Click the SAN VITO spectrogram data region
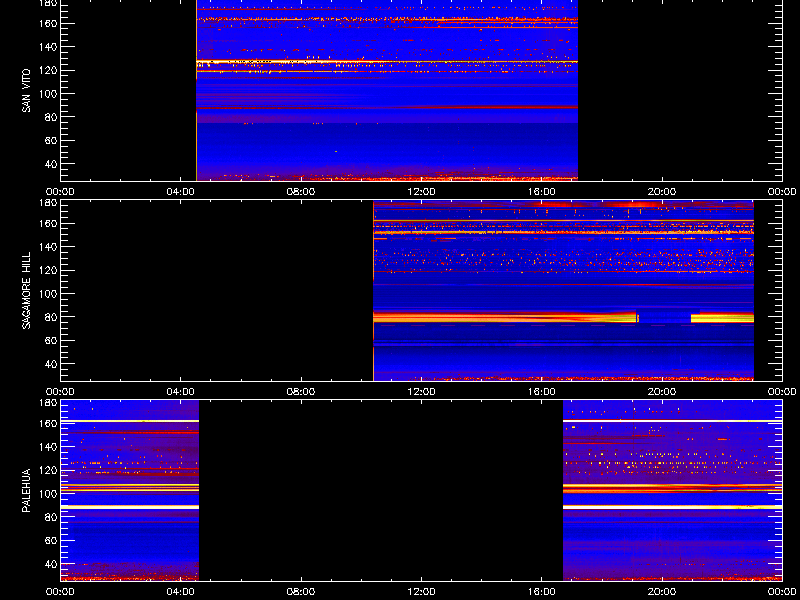The height and width of the screenshot is (600, 800). pos(387,90)
